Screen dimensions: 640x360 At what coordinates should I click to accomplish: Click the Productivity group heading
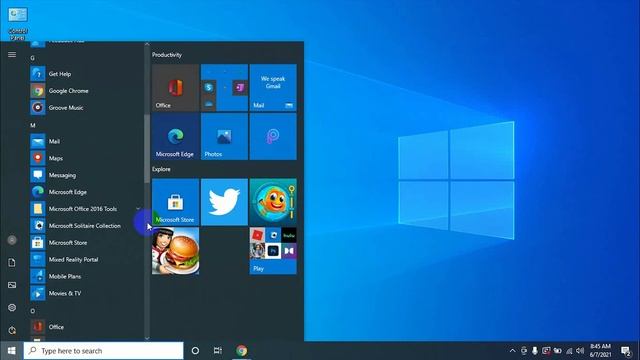tap(167, 55)
